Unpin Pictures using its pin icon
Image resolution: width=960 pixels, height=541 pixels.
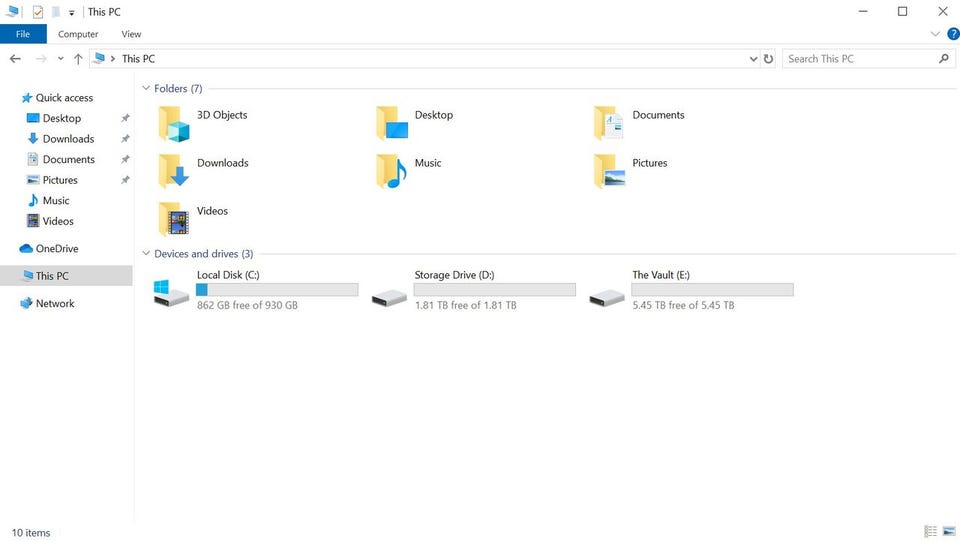125,180
